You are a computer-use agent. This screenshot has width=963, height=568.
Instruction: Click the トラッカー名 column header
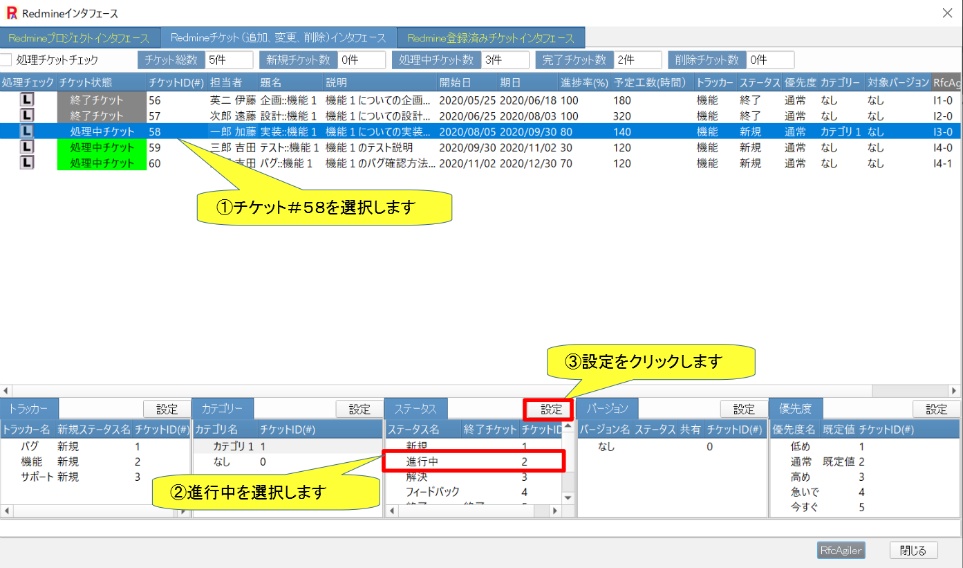click(28, 429)
